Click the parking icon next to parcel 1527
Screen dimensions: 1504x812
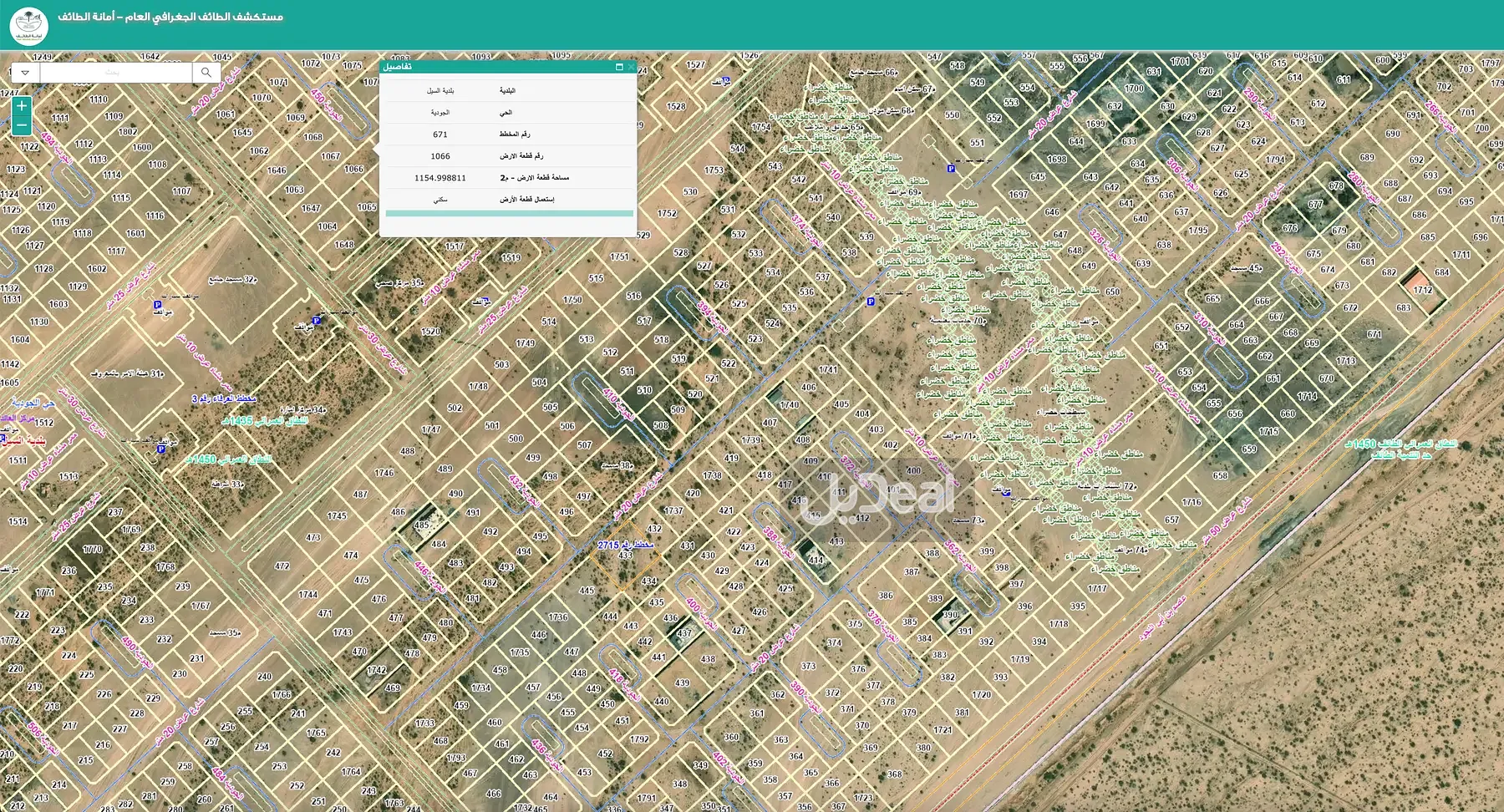point(726,81)
